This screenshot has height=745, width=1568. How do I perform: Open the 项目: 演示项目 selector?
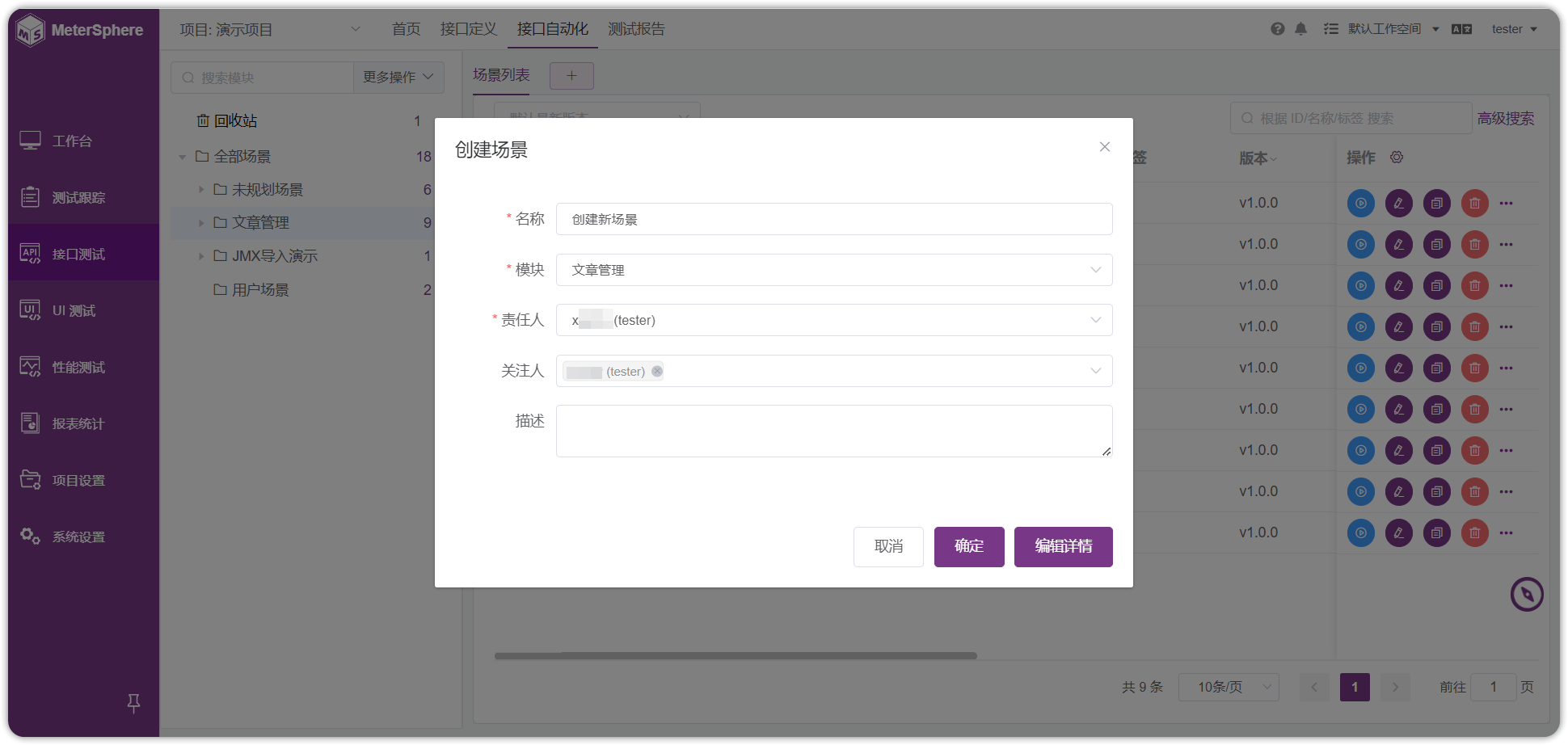pos(270,30)
